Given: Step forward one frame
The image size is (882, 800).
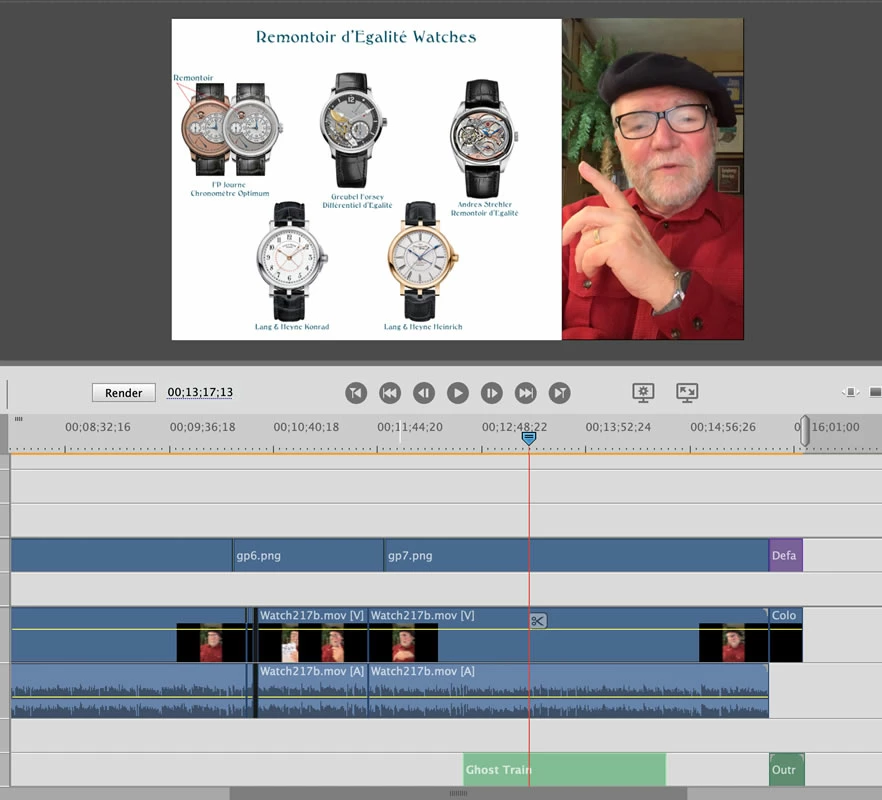Looking at the screenshot, I should click(491, 393).
